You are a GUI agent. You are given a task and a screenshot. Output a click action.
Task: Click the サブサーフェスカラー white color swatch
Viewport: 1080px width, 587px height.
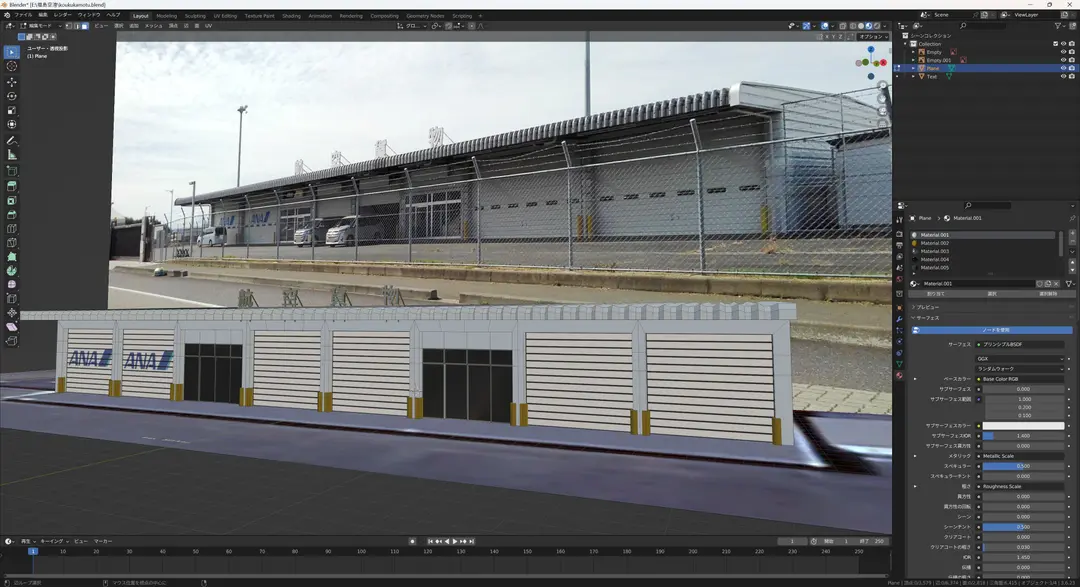(1023, 426)
